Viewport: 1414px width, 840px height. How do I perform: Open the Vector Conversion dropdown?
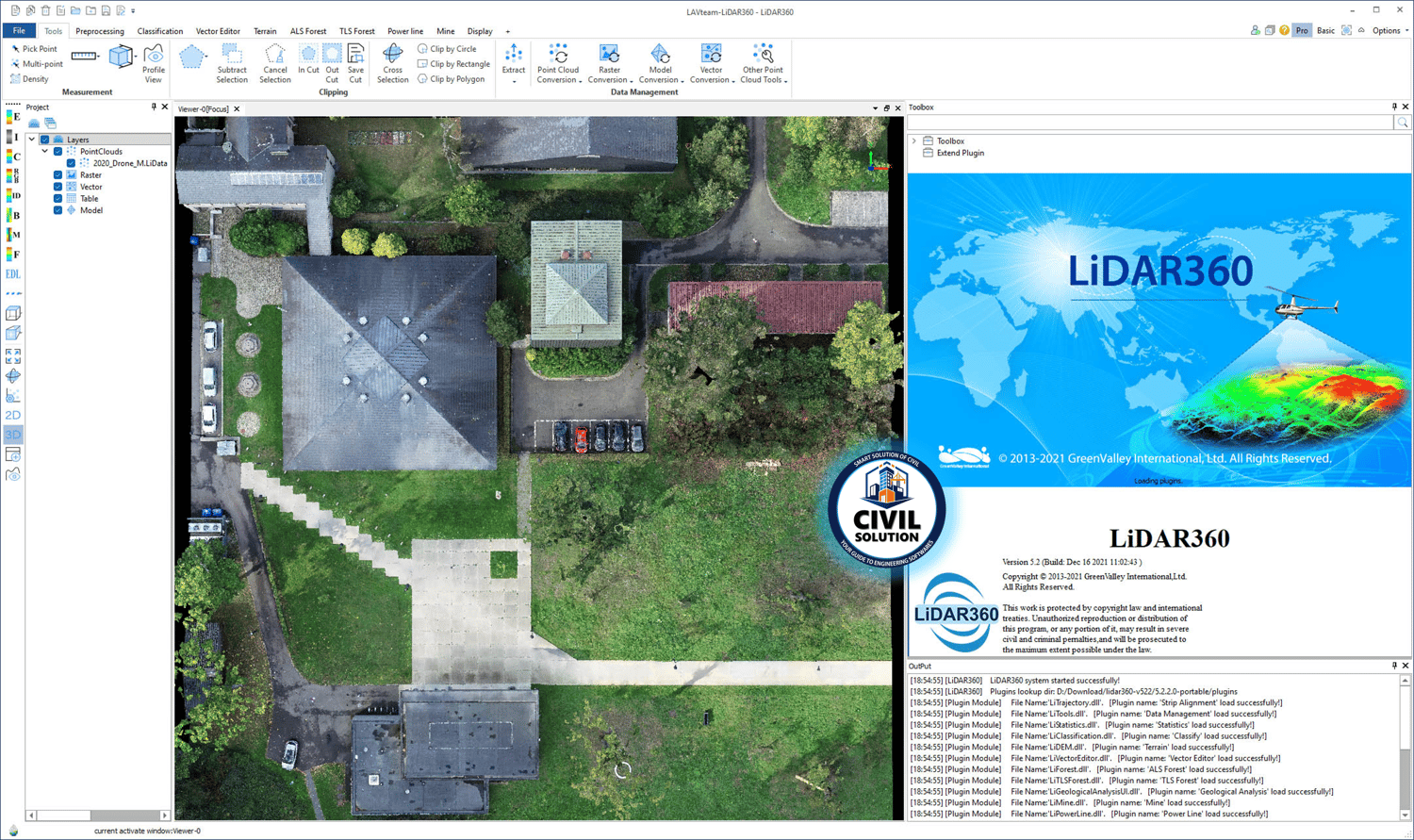click(x=712, y=64)
